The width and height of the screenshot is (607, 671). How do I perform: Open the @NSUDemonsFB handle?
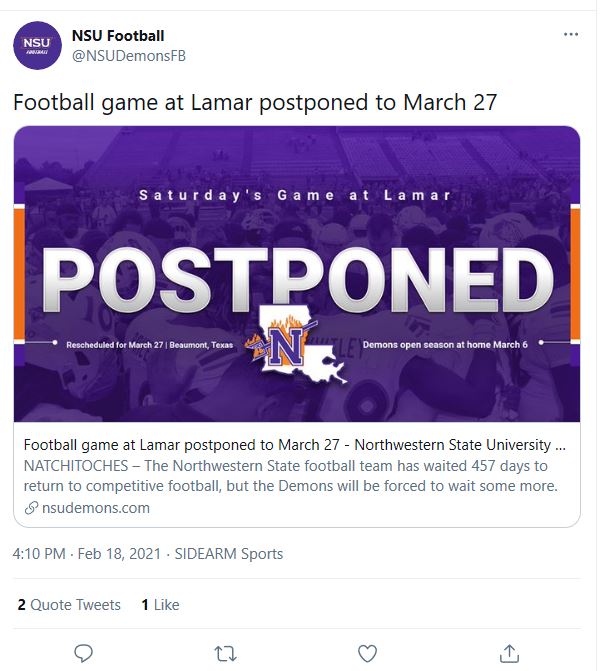128,56
